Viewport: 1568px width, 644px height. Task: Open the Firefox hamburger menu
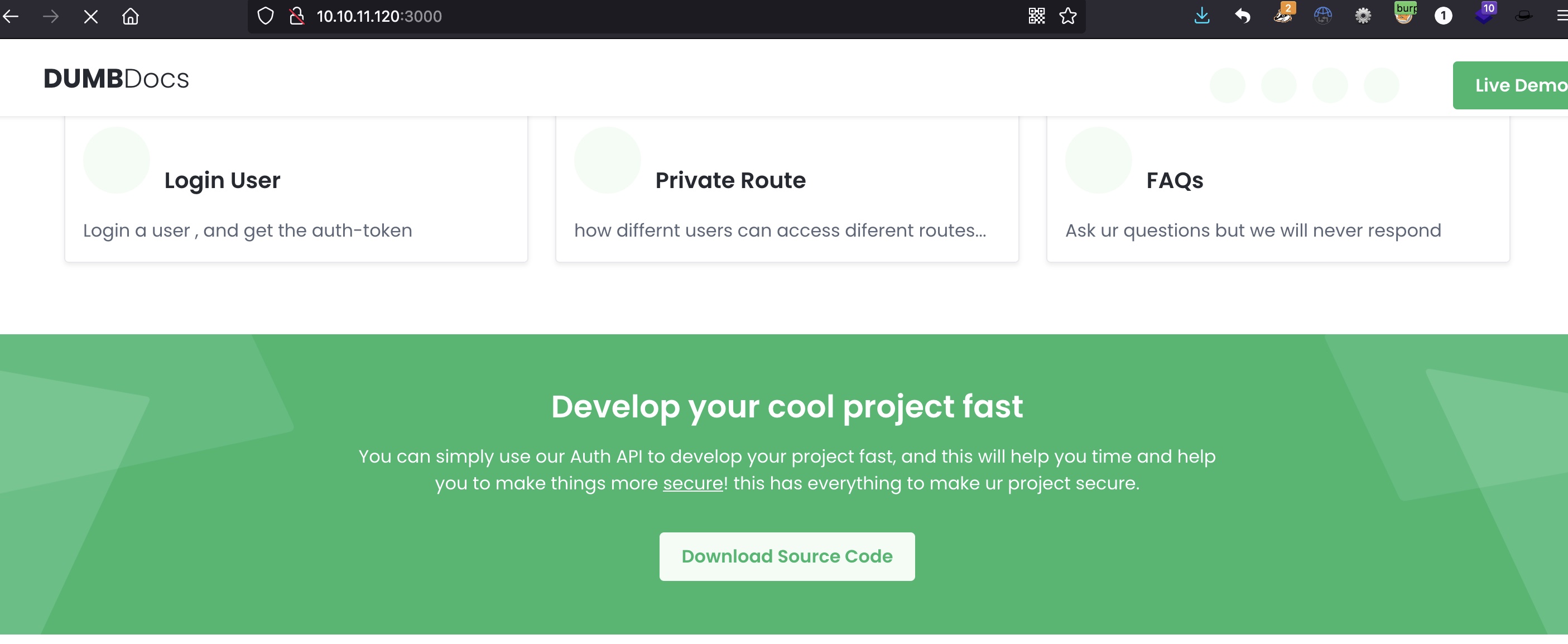point(1561,16)
